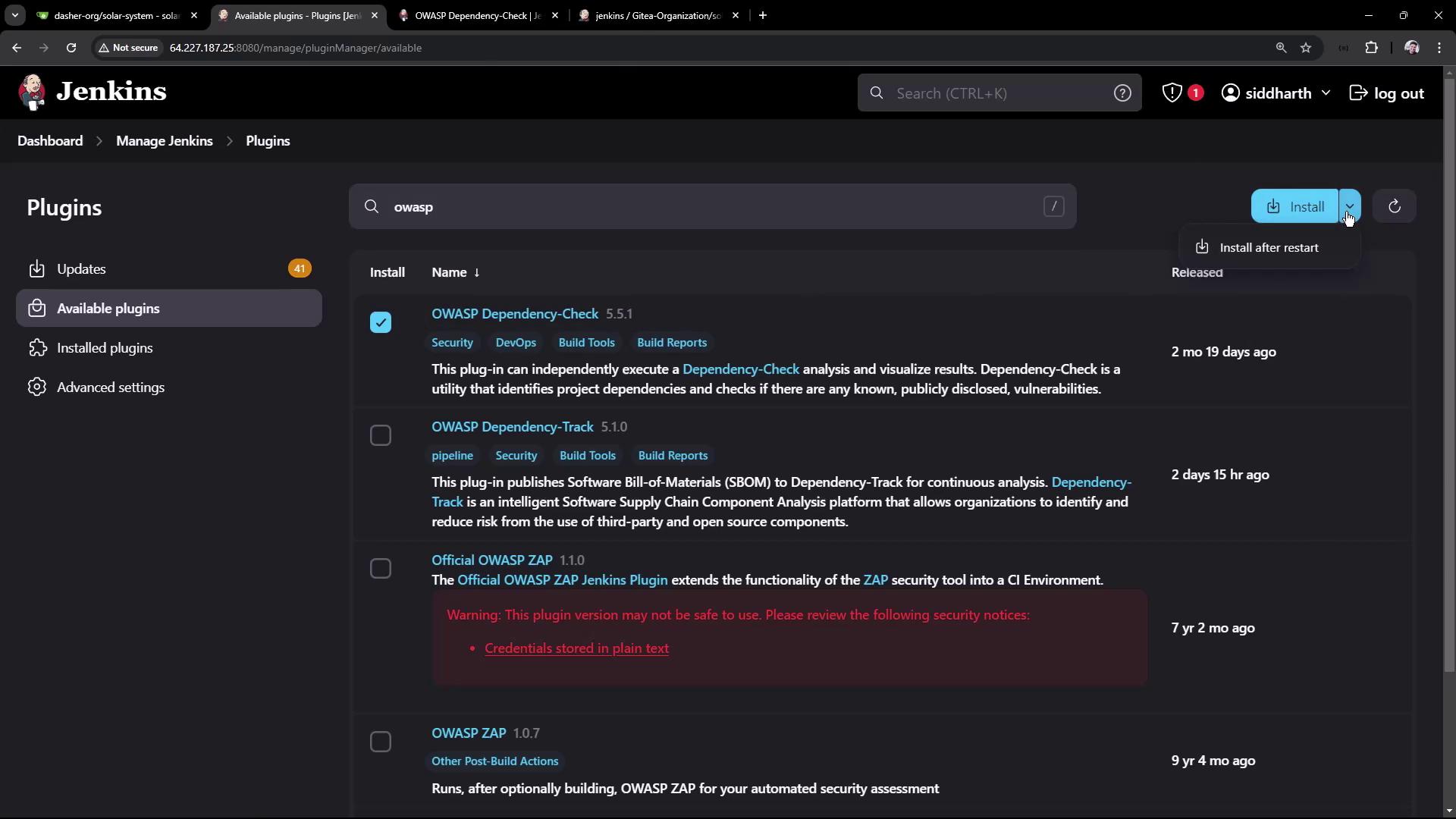1456x819 pixels.
Task: Open the Credentials stored in plain text link
Action: [x=576, y=648]
